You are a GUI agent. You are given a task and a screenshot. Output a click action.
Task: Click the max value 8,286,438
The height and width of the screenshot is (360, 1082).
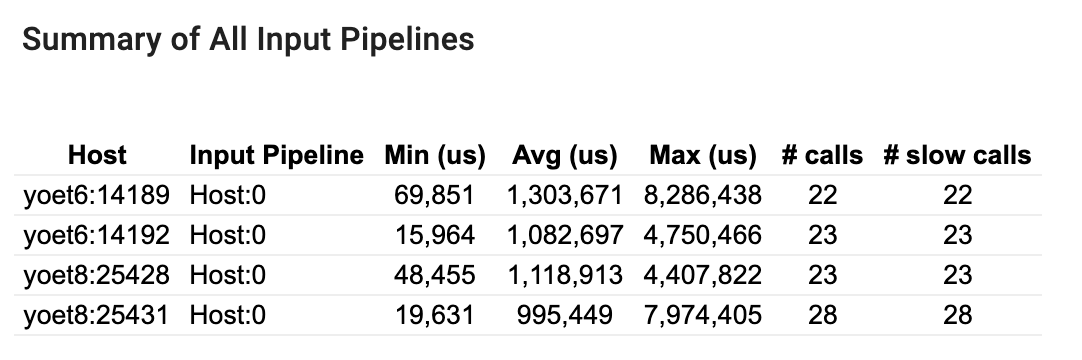702,196
